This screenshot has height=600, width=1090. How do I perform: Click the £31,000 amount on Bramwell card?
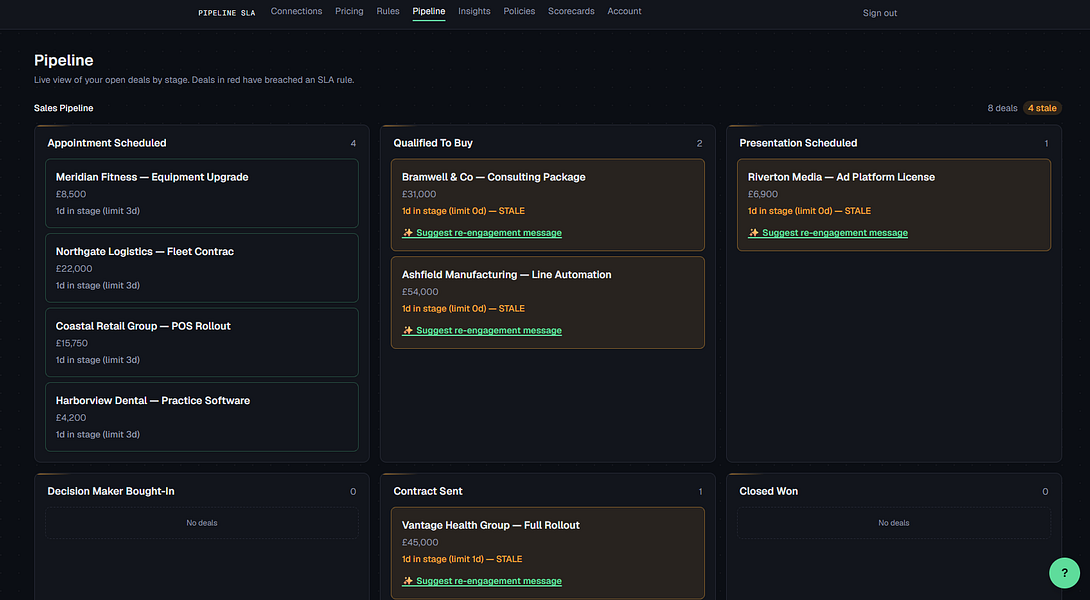pos(419,195)
